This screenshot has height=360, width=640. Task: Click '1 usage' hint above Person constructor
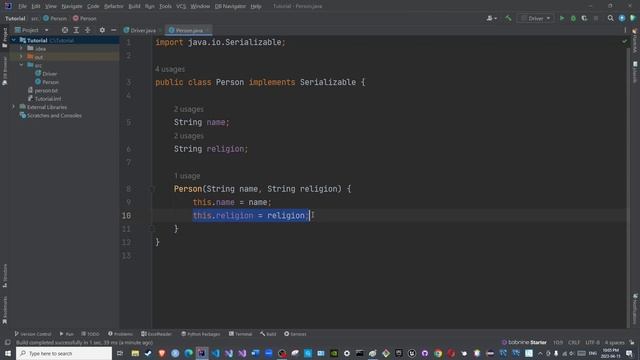tap(187, 176)
